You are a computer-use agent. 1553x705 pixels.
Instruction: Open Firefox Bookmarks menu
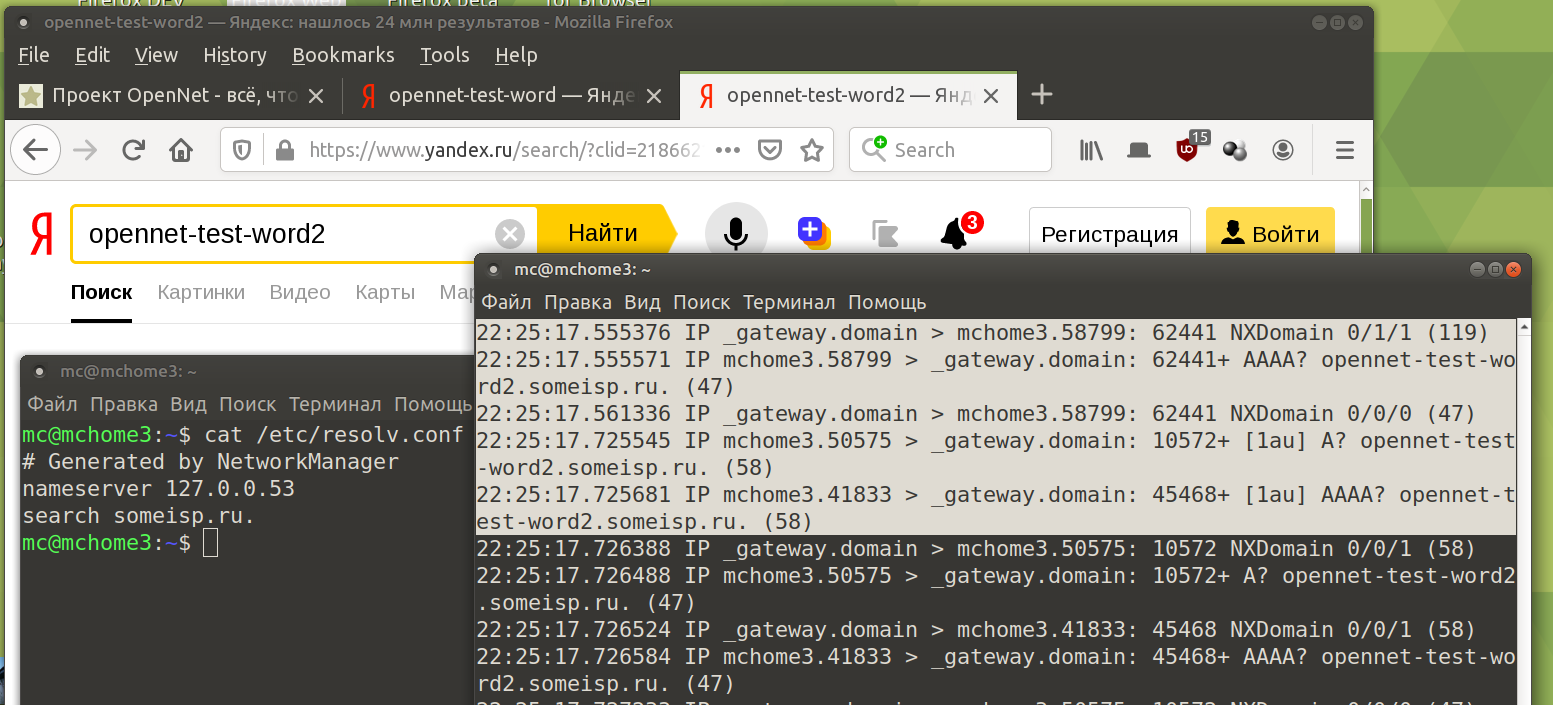[x=343, y=55]
